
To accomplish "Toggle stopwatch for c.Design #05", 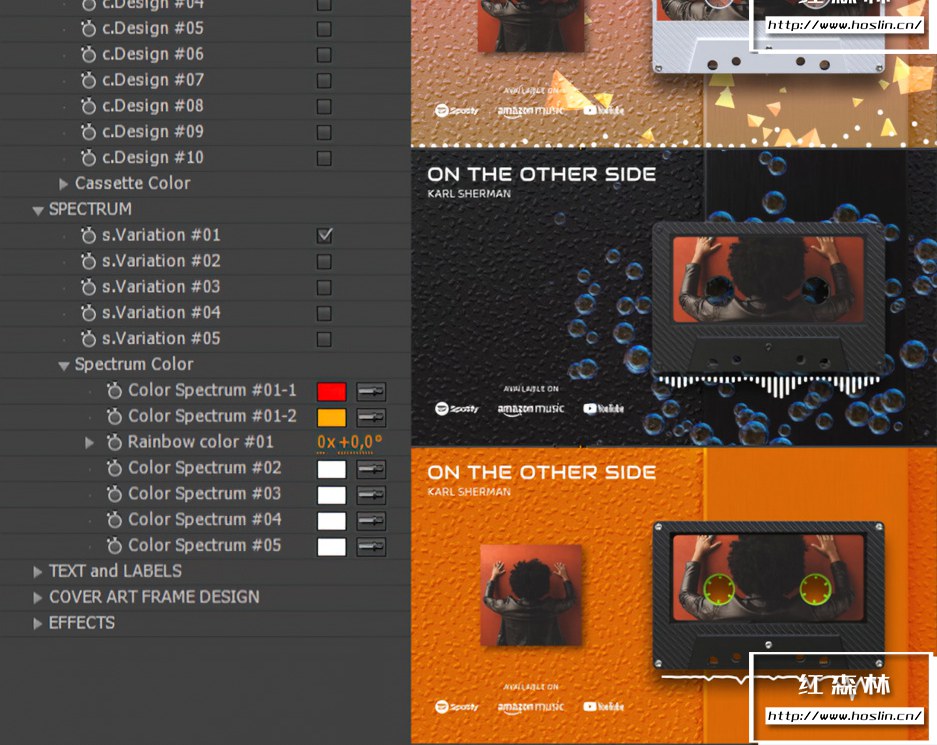I will click(88, 29).
